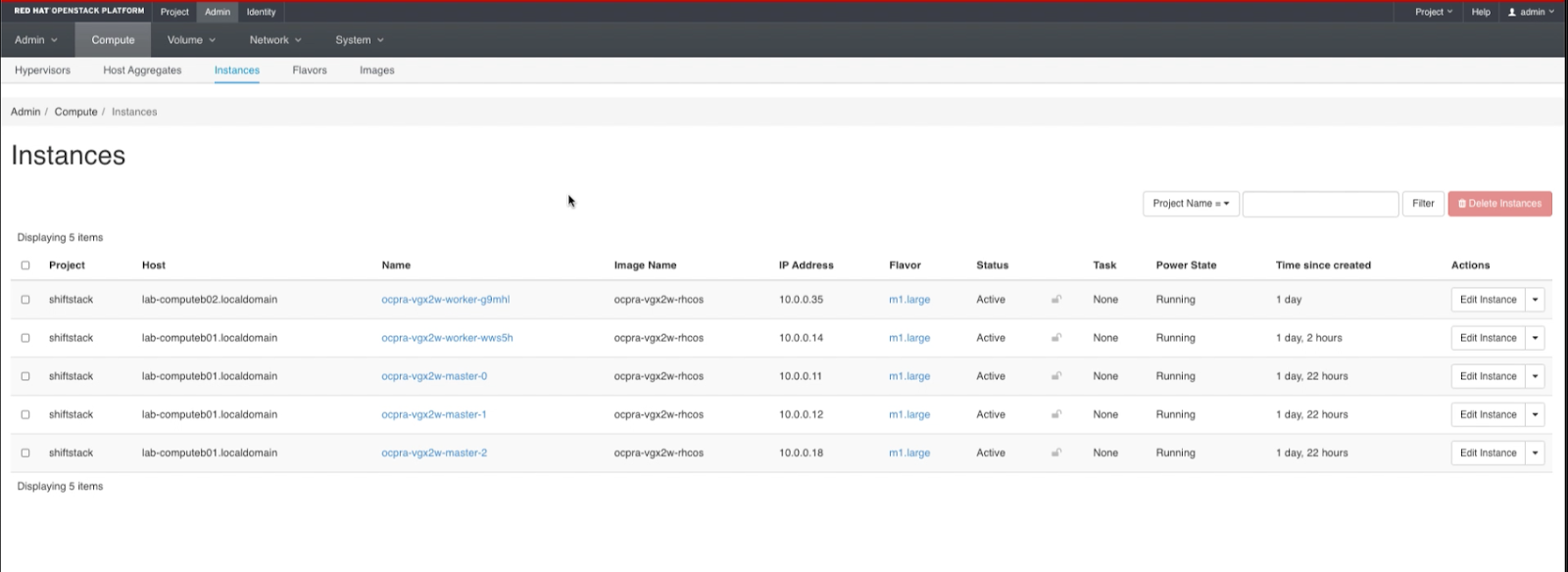The height and width of the screenshot is (572, 1568).
Task: Click lock icon in ocpra-vgx2w-master-1 row
Action: coord(1056,414)
